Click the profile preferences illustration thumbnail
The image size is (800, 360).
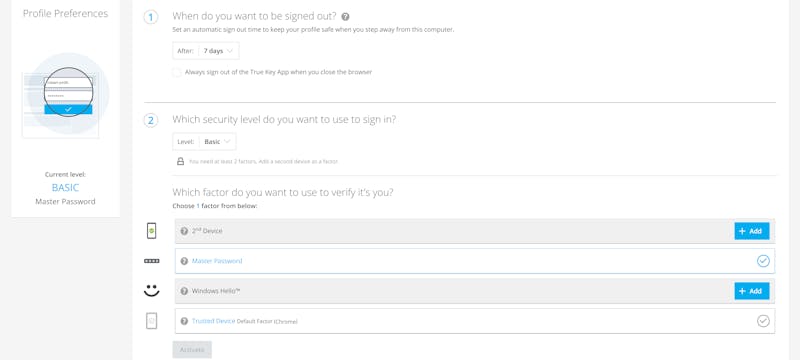click(65, 95)
